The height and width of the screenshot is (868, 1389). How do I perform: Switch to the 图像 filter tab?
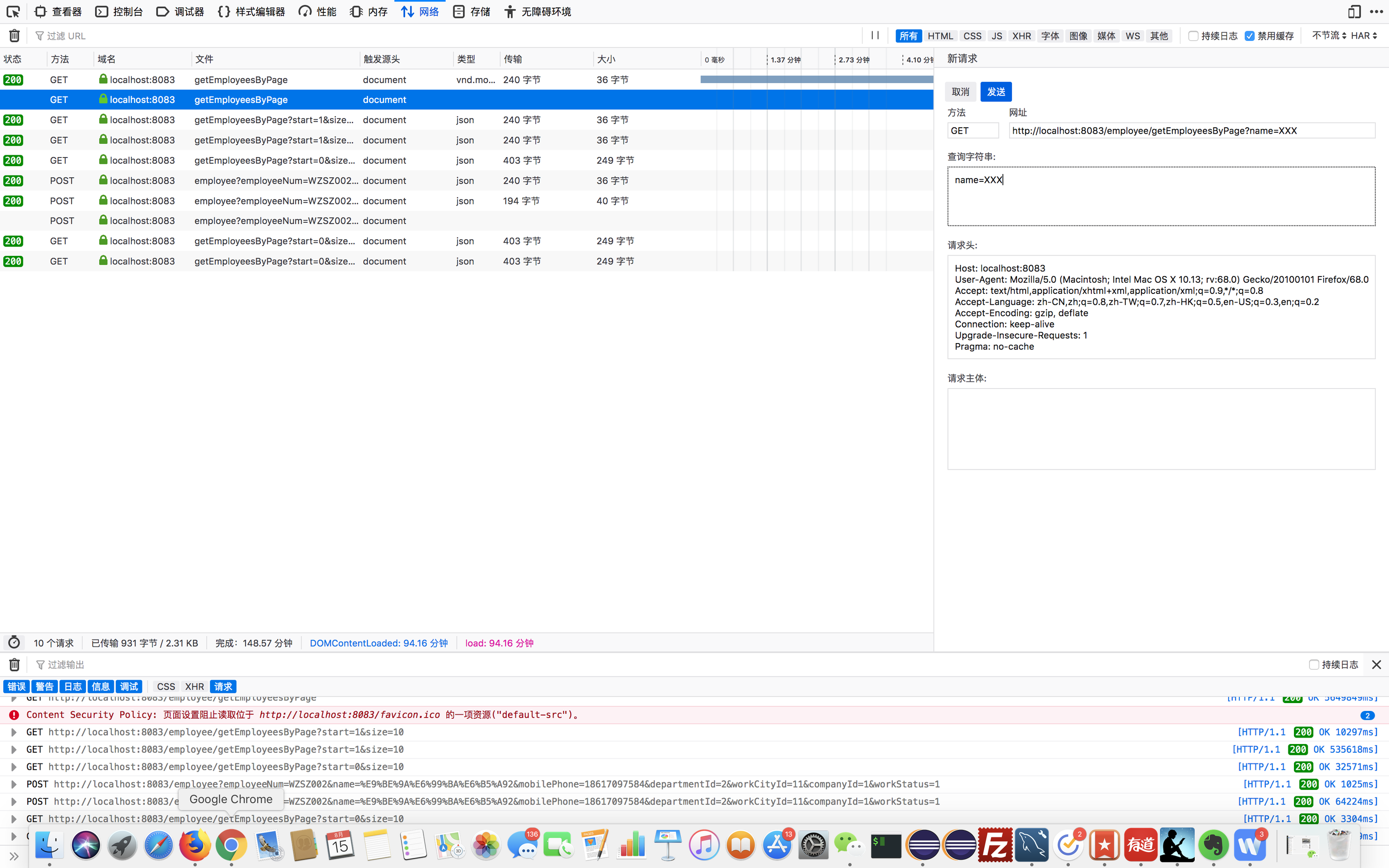pyautogui.click(x=1078, y=36)
